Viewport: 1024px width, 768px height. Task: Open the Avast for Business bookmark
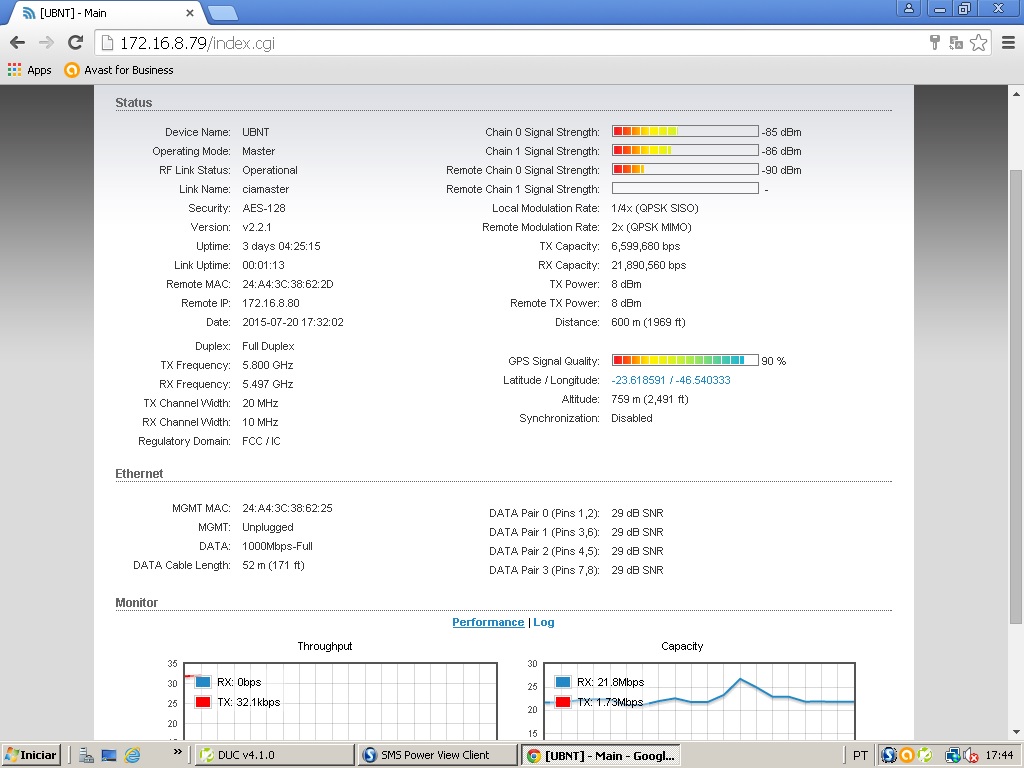[x=118, y=70]
